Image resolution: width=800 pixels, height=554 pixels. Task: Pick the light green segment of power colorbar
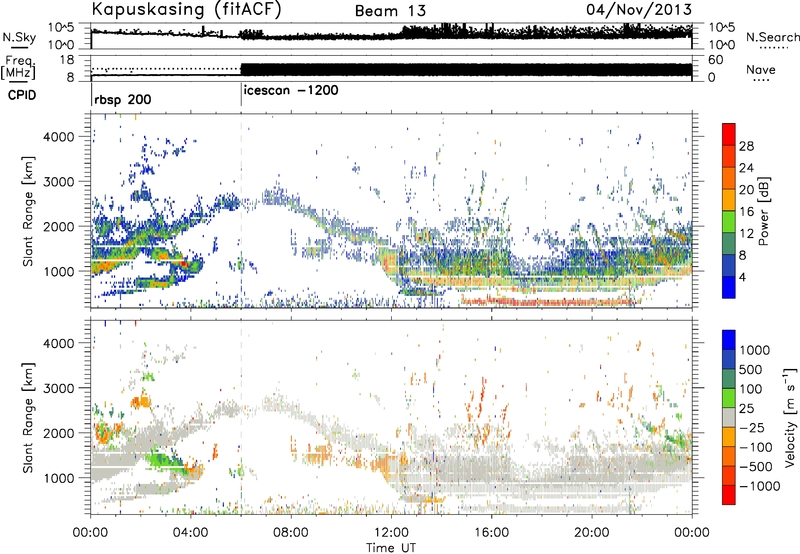(729, 222)
